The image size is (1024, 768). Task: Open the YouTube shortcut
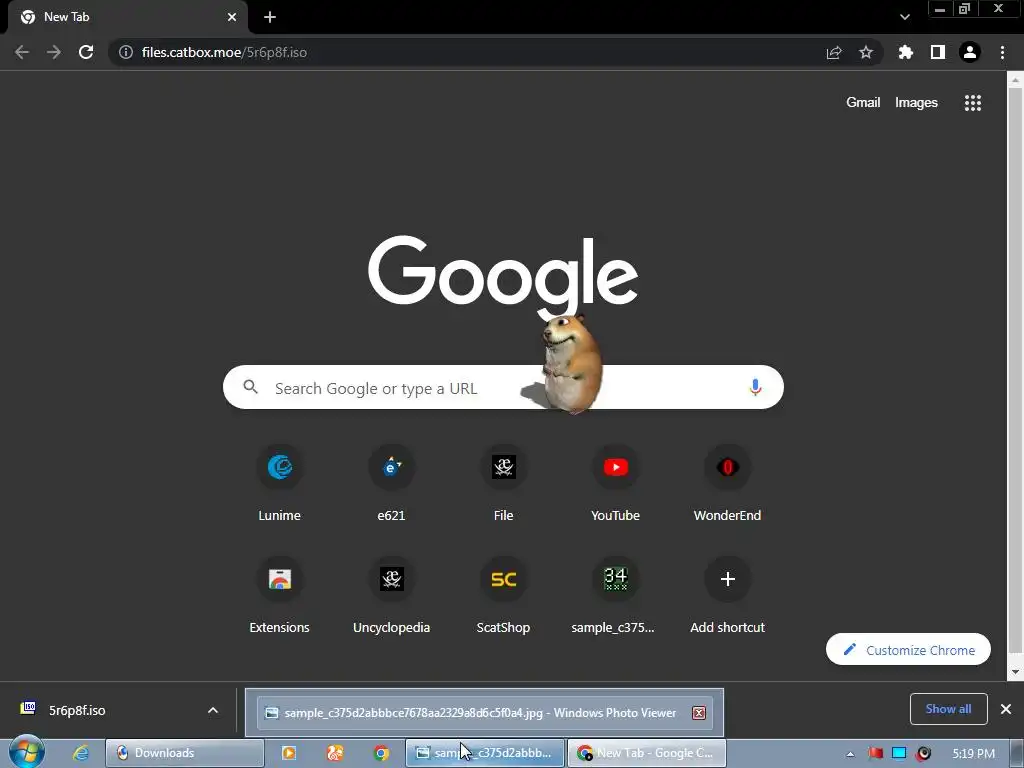[615, 483]
